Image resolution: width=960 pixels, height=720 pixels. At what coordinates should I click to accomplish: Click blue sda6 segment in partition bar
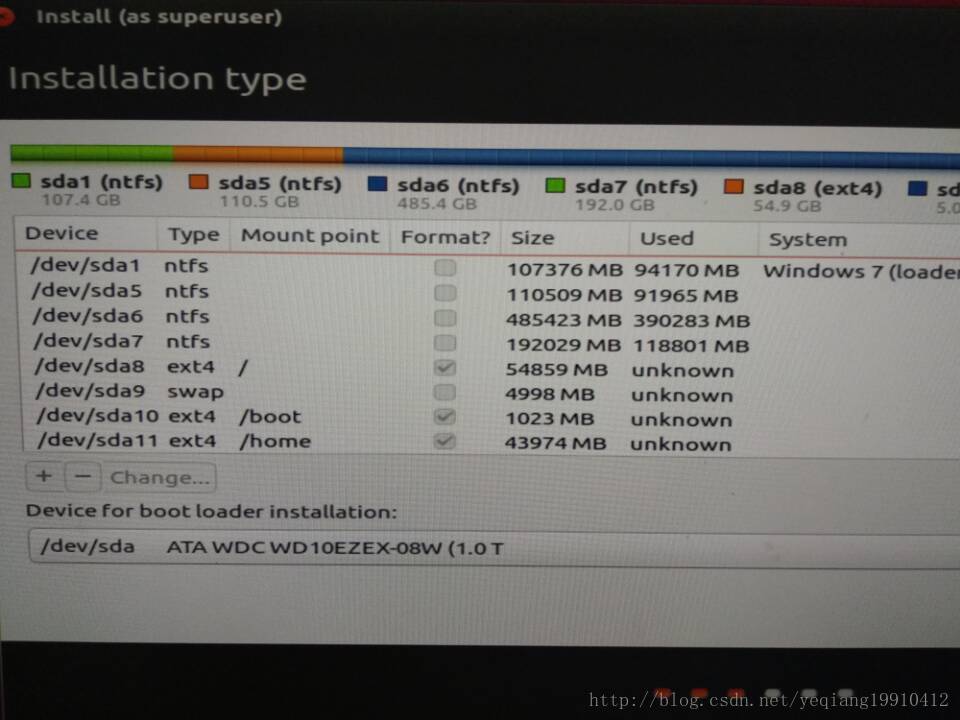click(x=651, y=157)
